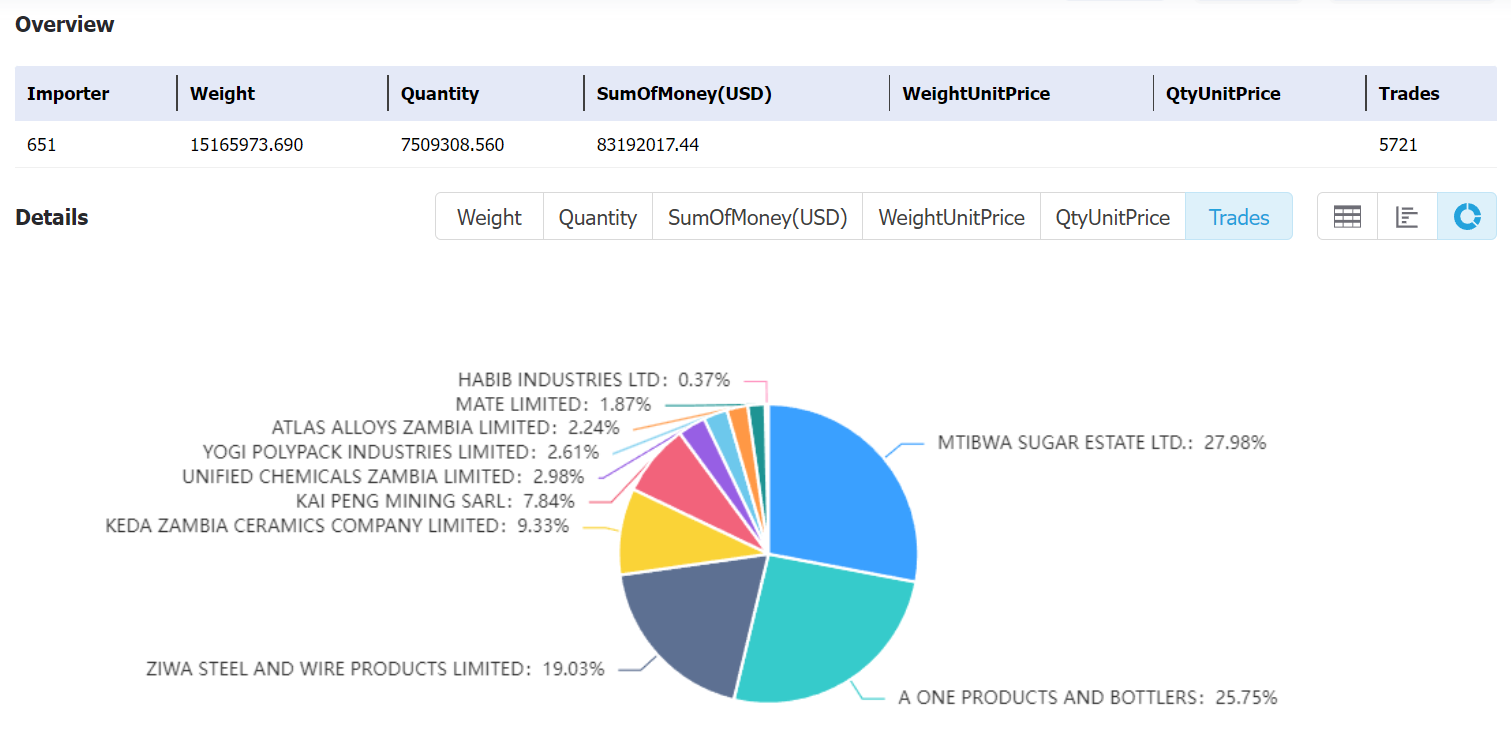Click the HABIB INDUSTRIES LTD 0.37% label
1511x735 pixels.
coord(594,380)
